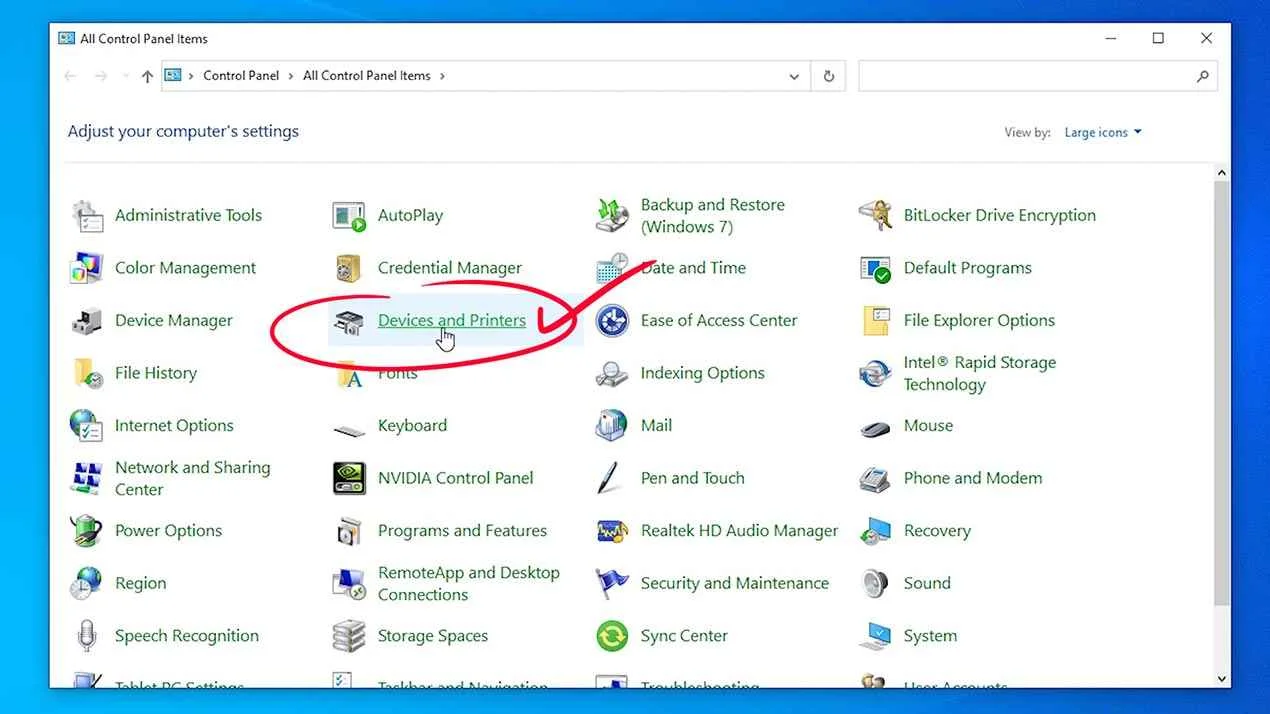This screenshot has width=1270, height=714.
Task: Expand the address bar history dropdown
Action: 794,76
